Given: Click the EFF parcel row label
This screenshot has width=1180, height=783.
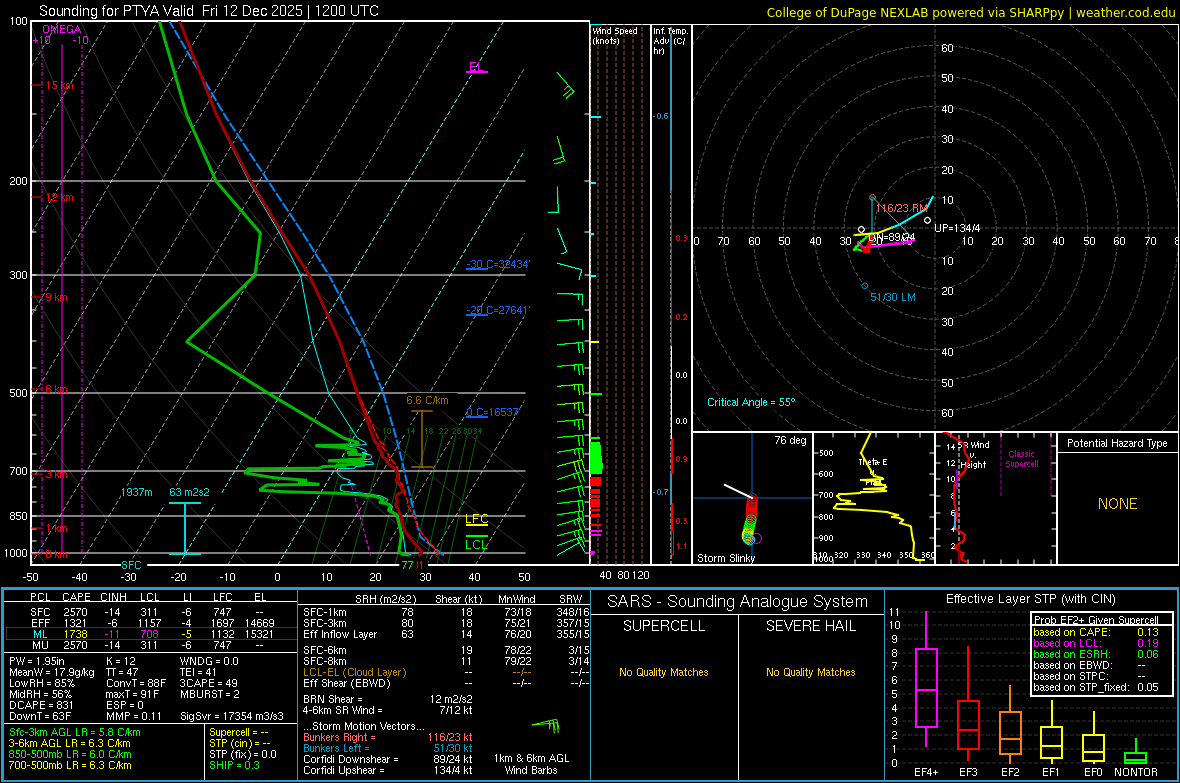Looking at the screenshot, I should pyautogui.click(x=40, y=623).
